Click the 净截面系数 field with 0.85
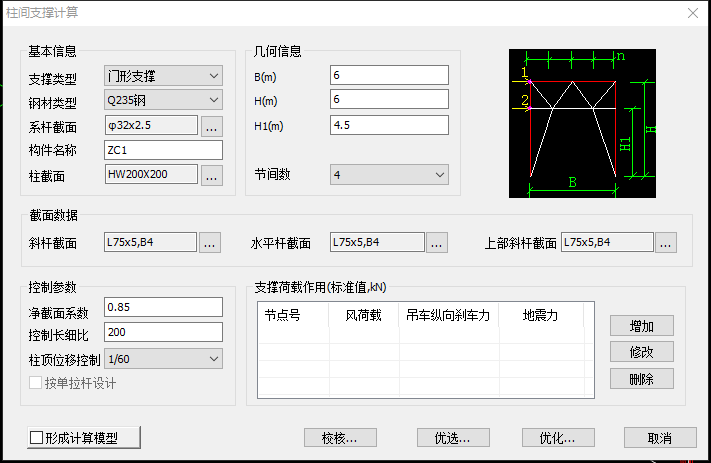This screenshot has width=711, height=463. click(x=163, y=307)
